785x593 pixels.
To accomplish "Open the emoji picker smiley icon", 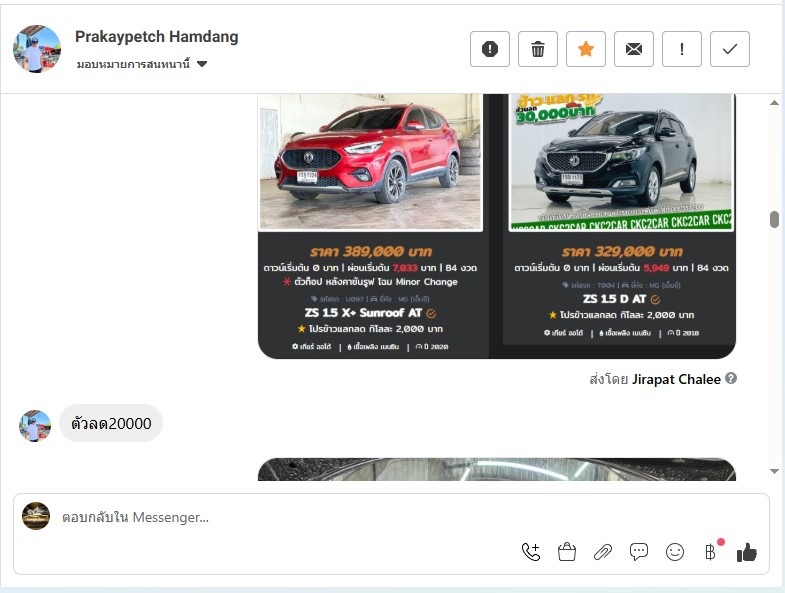I will coord(675,552).
